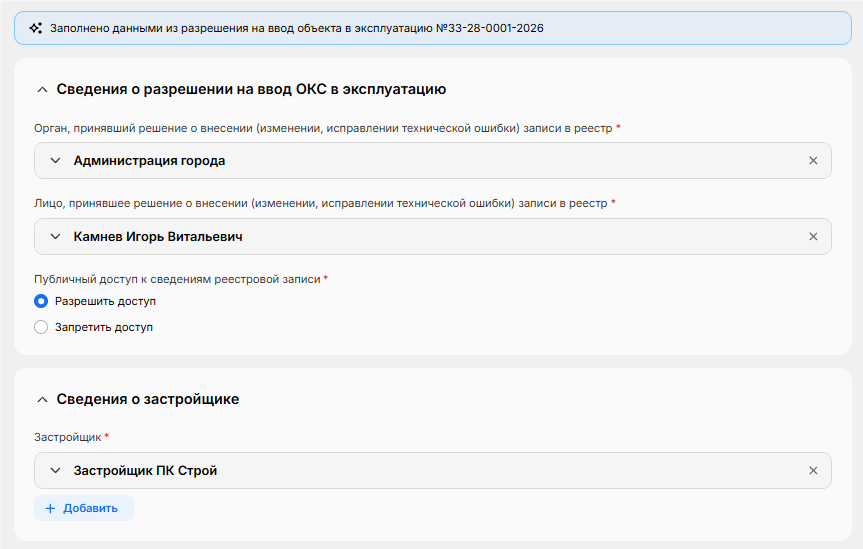Screen dimensions: 863x549
Task: Open the 'Камнев Игорь Витальевич' dropdown chevron
Action: pyautogui.click(x=55, y=237)
